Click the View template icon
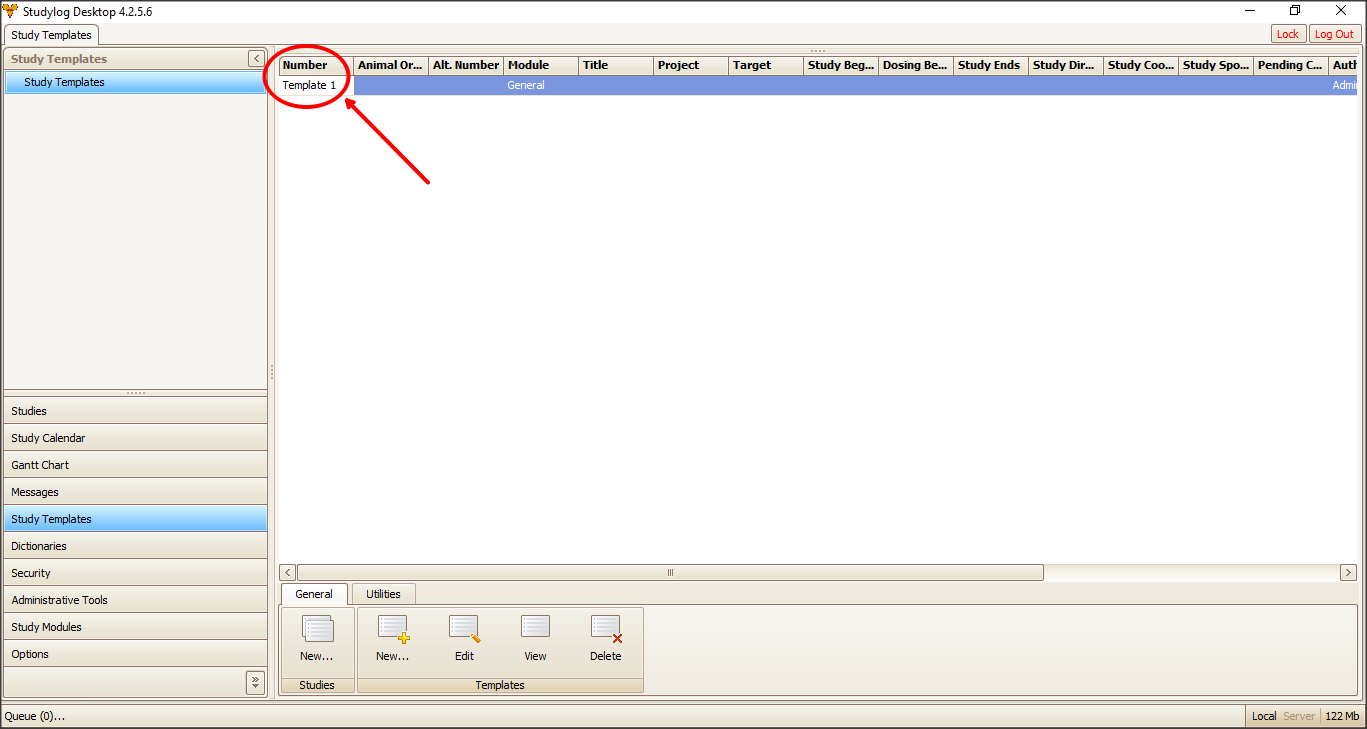Screen dimensions: 1367x729 535,627
